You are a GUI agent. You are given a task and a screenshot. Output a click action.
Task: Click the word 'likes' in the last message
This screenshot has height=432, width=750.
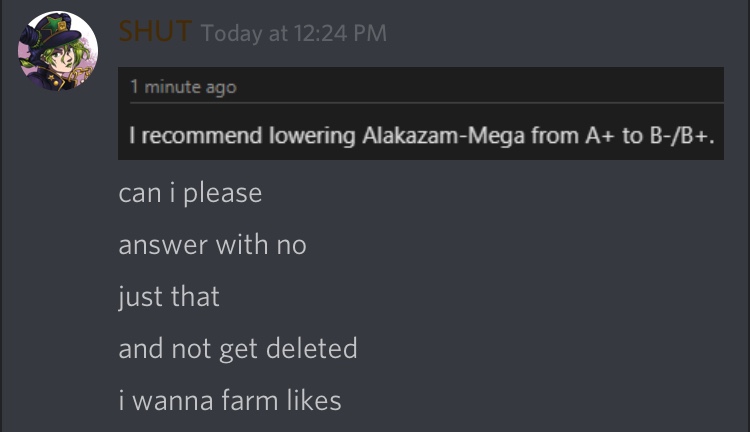[x=313, y=401]
